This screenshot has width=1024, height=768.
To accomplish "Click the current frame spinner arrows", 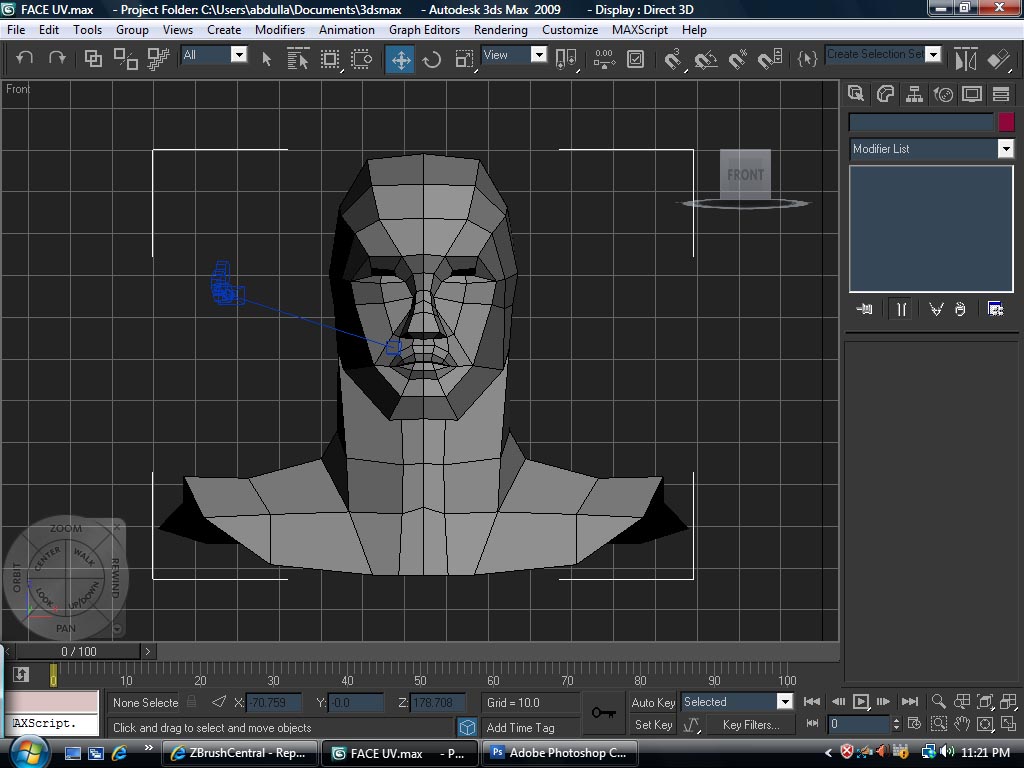I will coord(896,724).
